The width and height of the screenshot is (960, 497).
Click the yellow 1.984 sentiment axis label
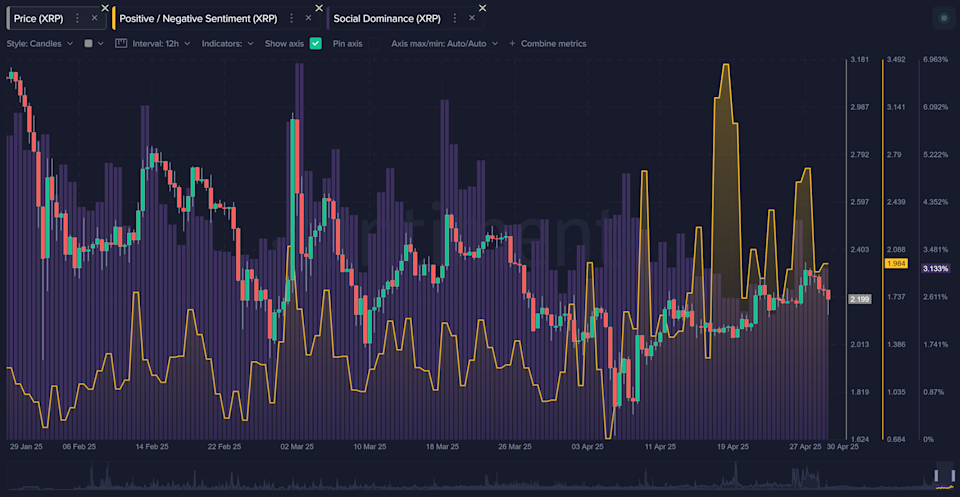click(896, 264)
